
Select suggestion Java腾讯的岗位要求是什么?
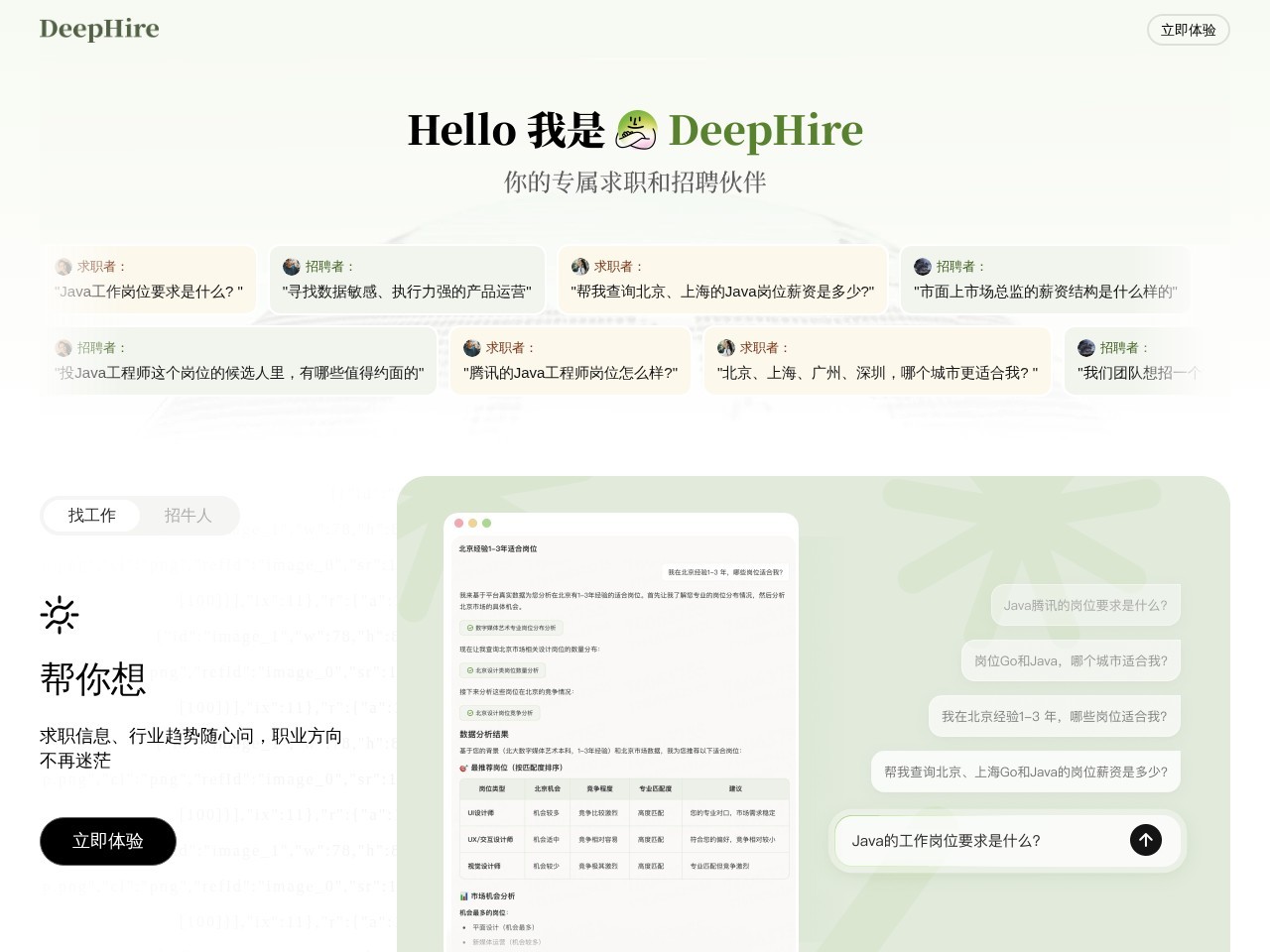pos(1085,605)
